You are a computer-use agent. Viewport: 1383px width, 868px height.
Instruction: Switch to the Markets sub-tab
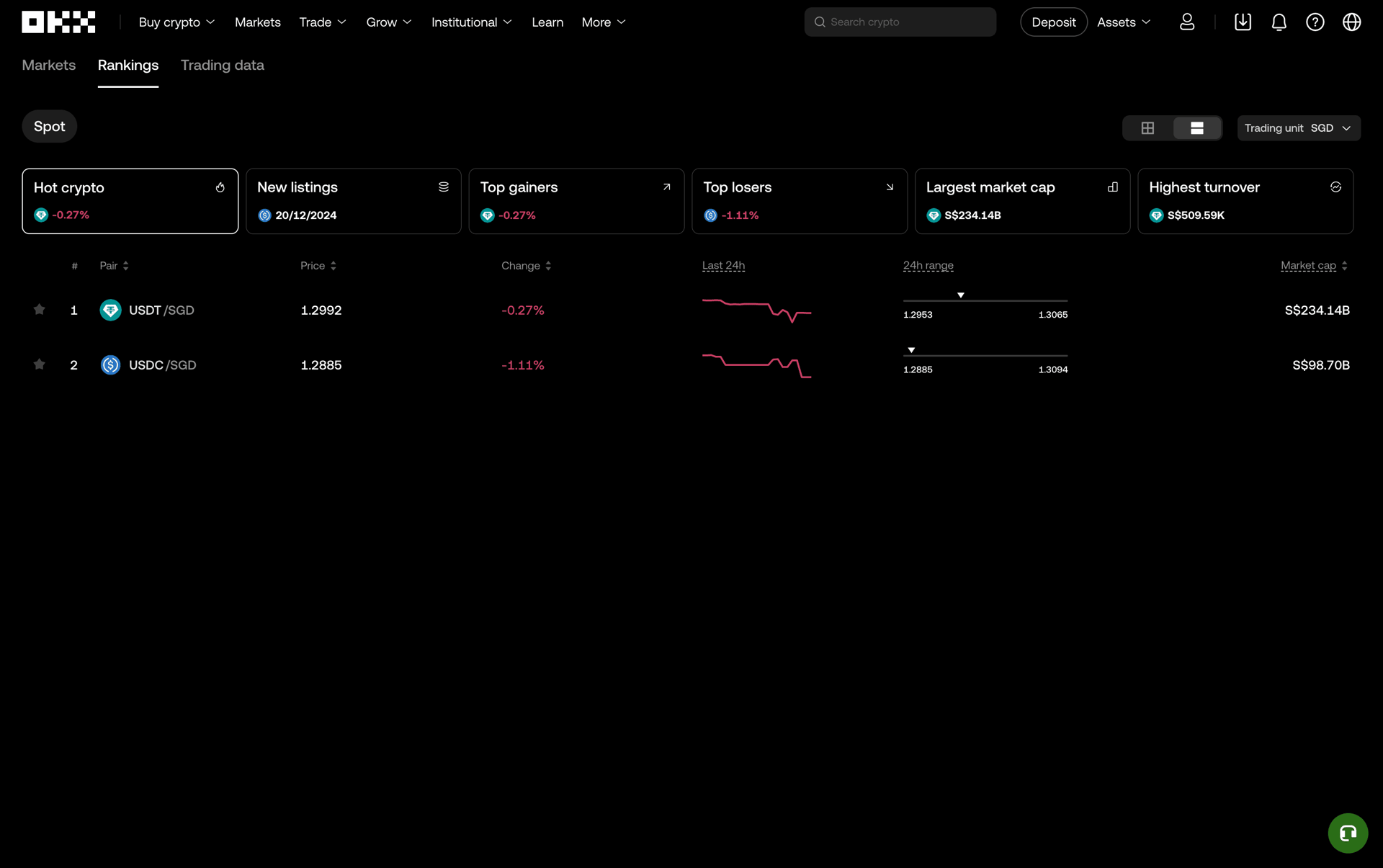(x=49, y=66)
